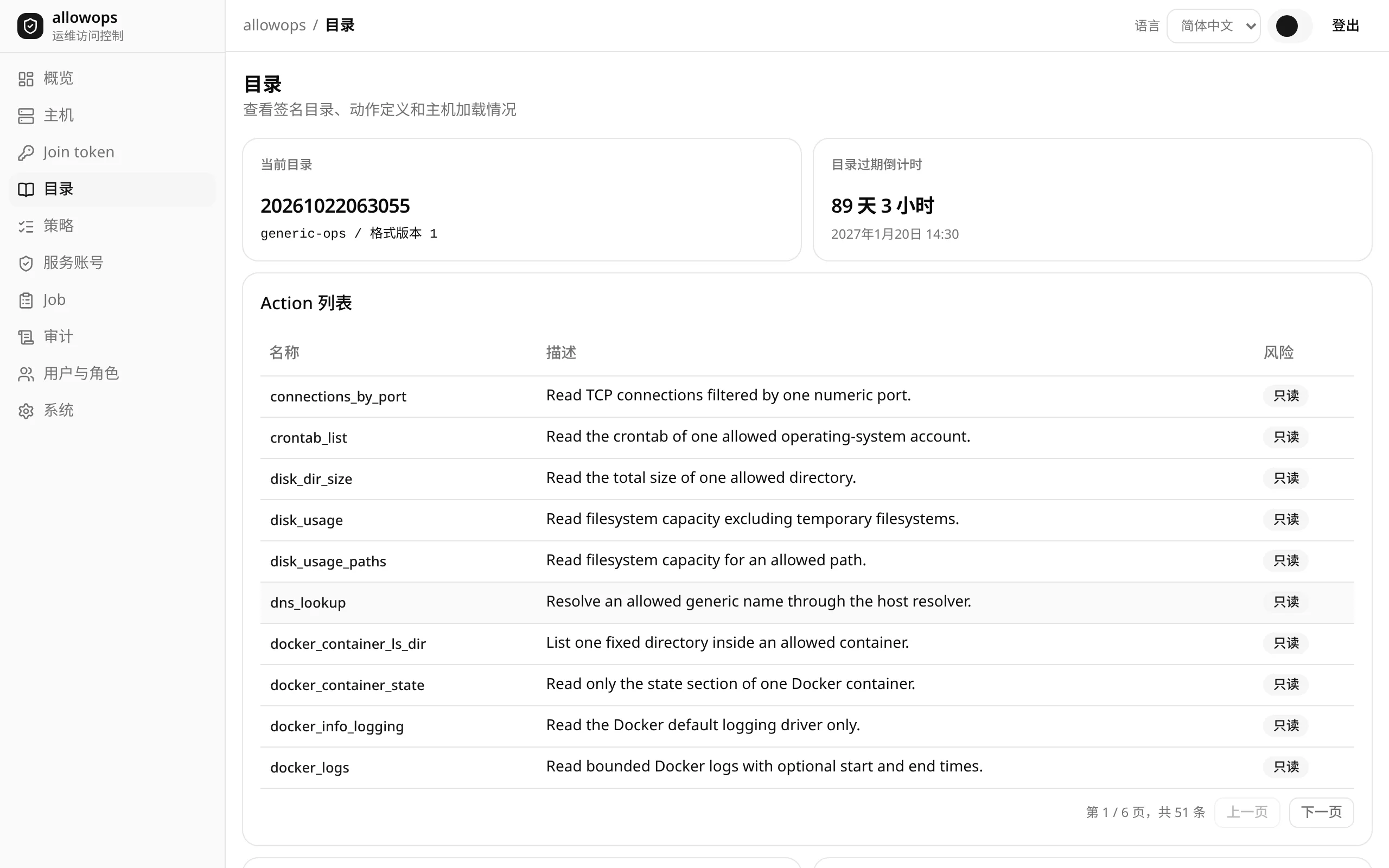Click the docker_logs action name
The image size is (1389, 868).
click(x=309, y=768)
